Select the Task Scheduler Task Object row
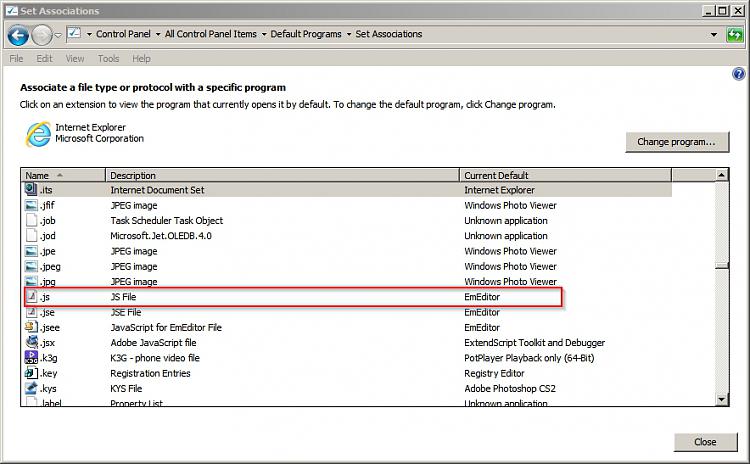This screenshot has height=464, width=750. (347, 221)
